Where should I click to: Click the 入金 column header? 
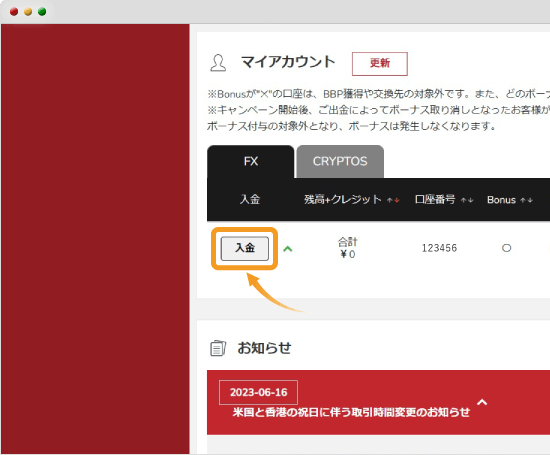tap(250, 199)
